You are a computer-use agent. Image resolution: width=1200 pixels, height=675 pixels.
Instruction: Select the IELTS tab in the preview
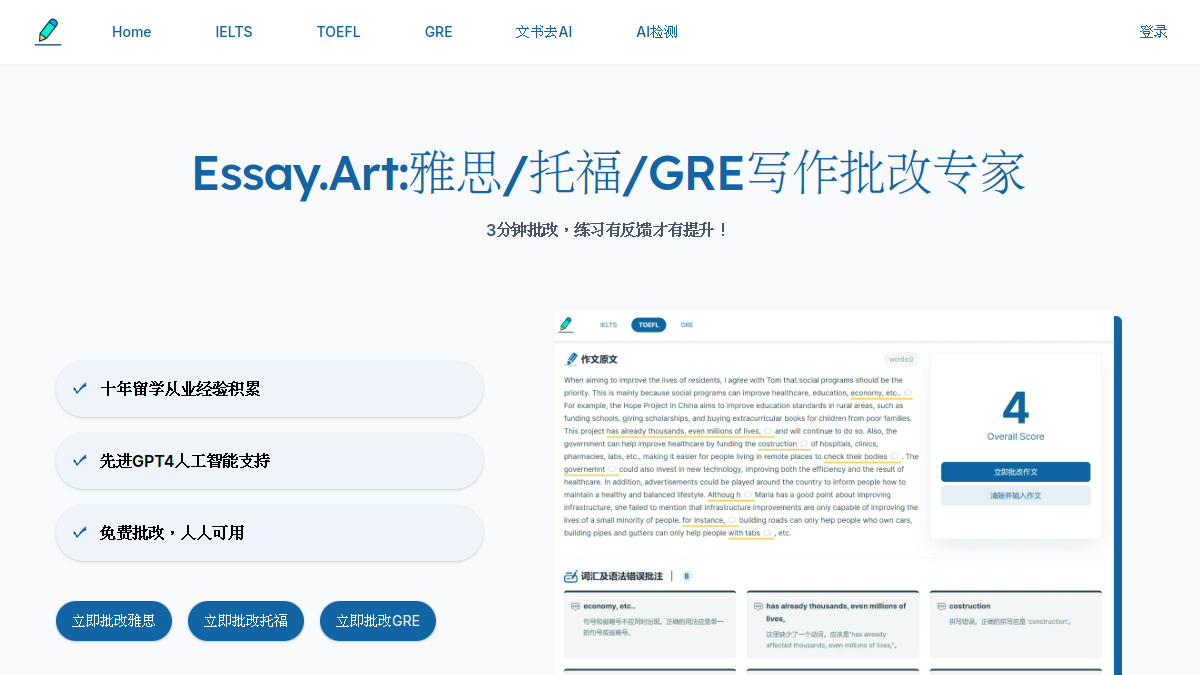point(608,325)
